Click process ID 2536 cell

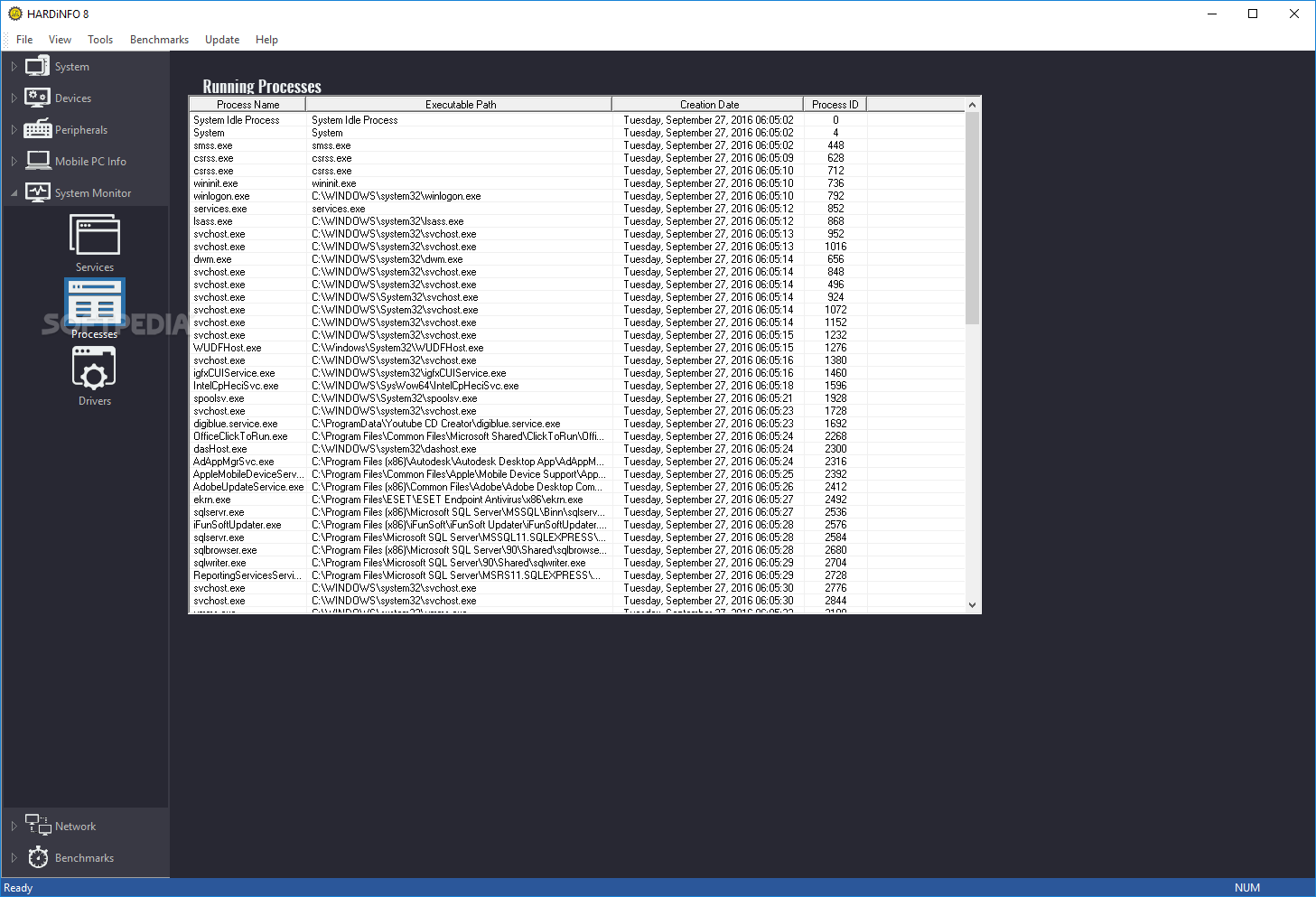835,512
